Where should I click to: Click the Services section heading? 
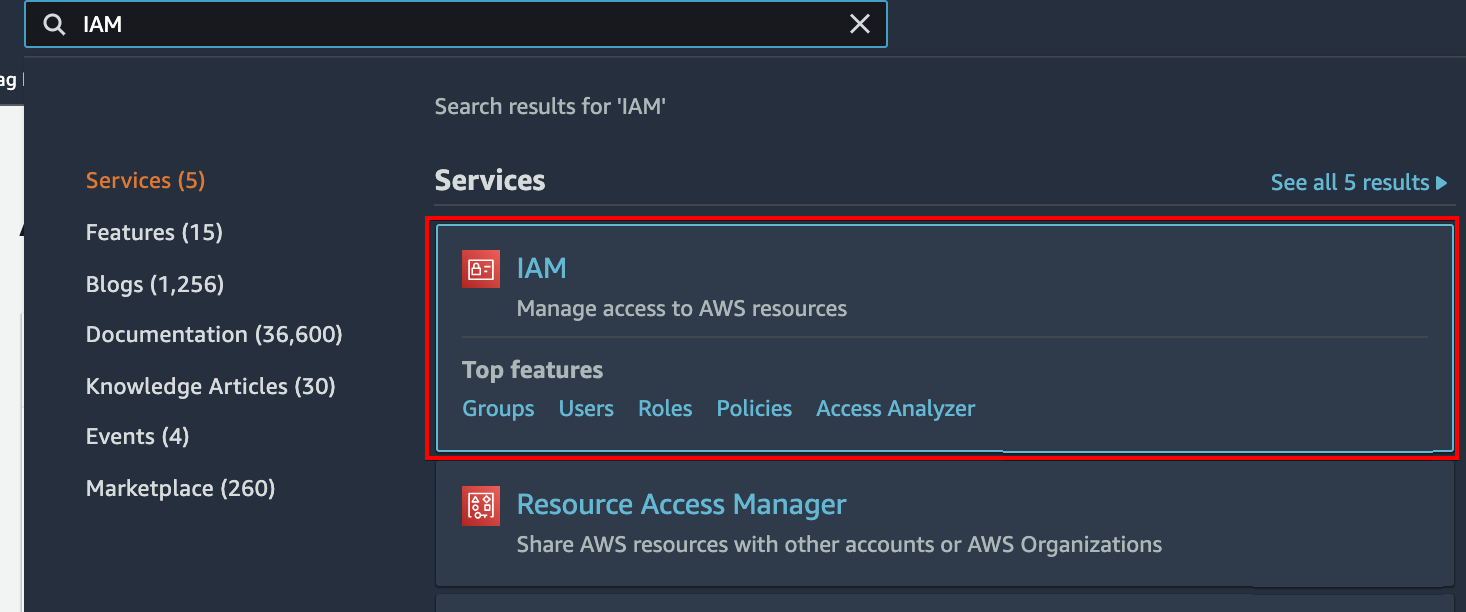point(490,181)
